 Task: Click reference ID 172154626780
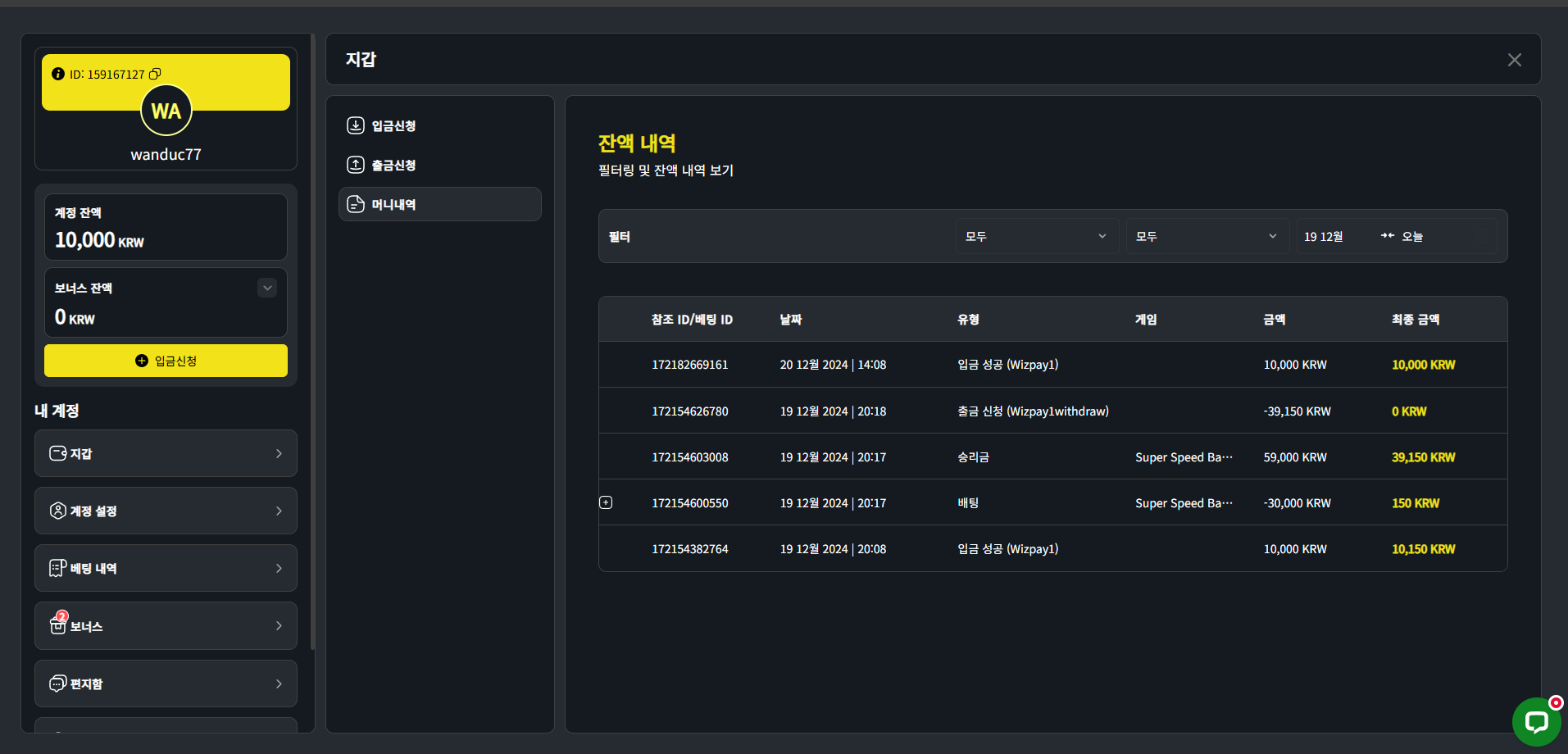pos(690,411)
